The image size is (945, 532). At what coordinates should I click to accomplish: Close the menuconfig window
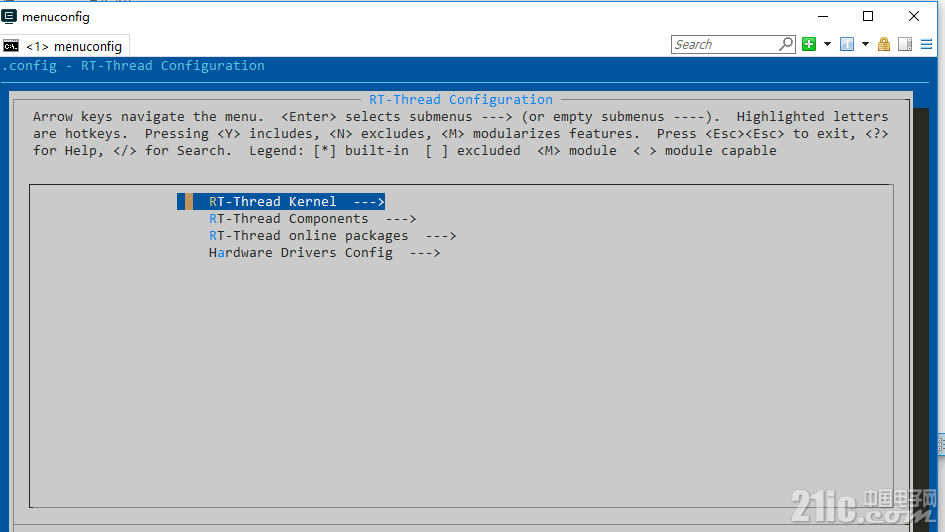914,16
